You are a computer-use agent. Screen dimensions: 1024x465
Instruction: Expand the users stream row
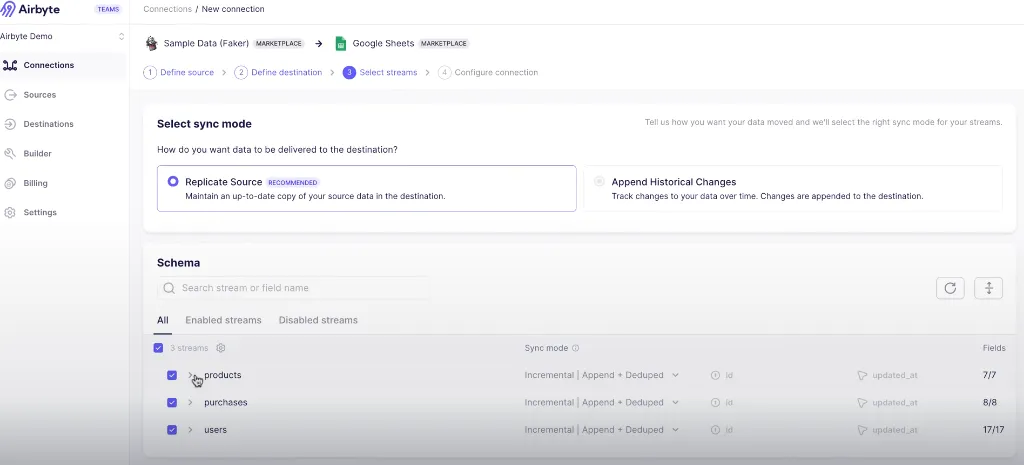coord(191,430)
